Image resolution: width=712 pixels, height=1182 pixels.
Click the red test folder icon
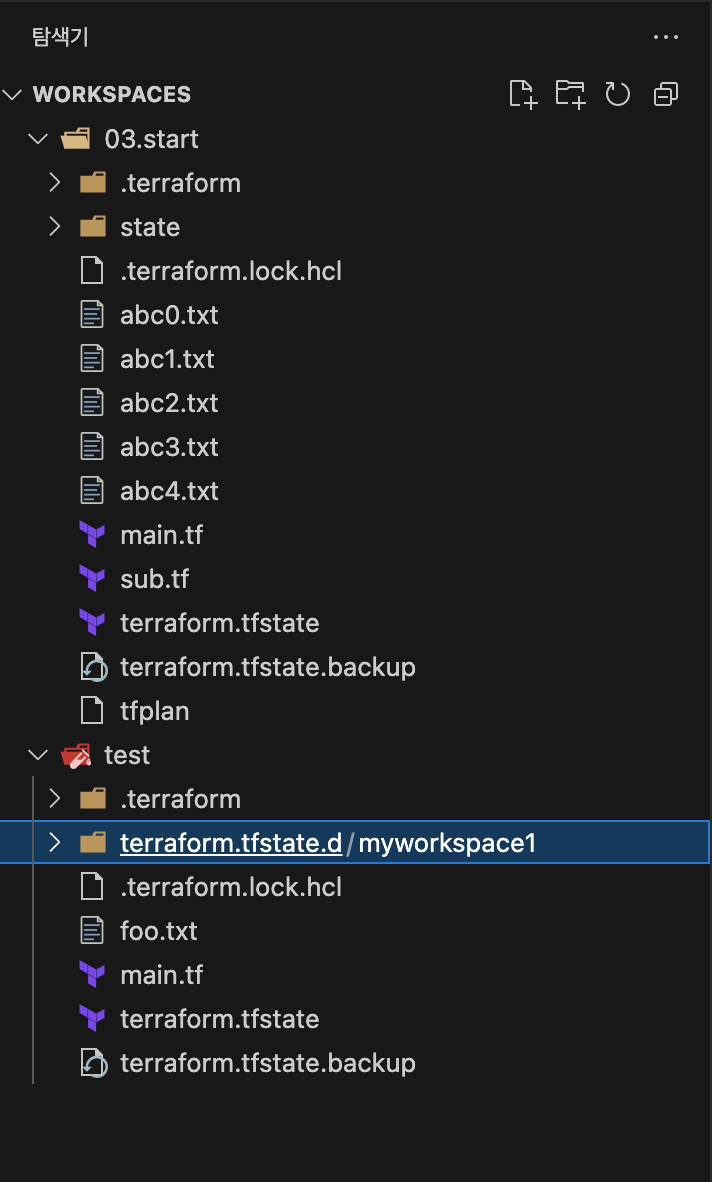76,755
